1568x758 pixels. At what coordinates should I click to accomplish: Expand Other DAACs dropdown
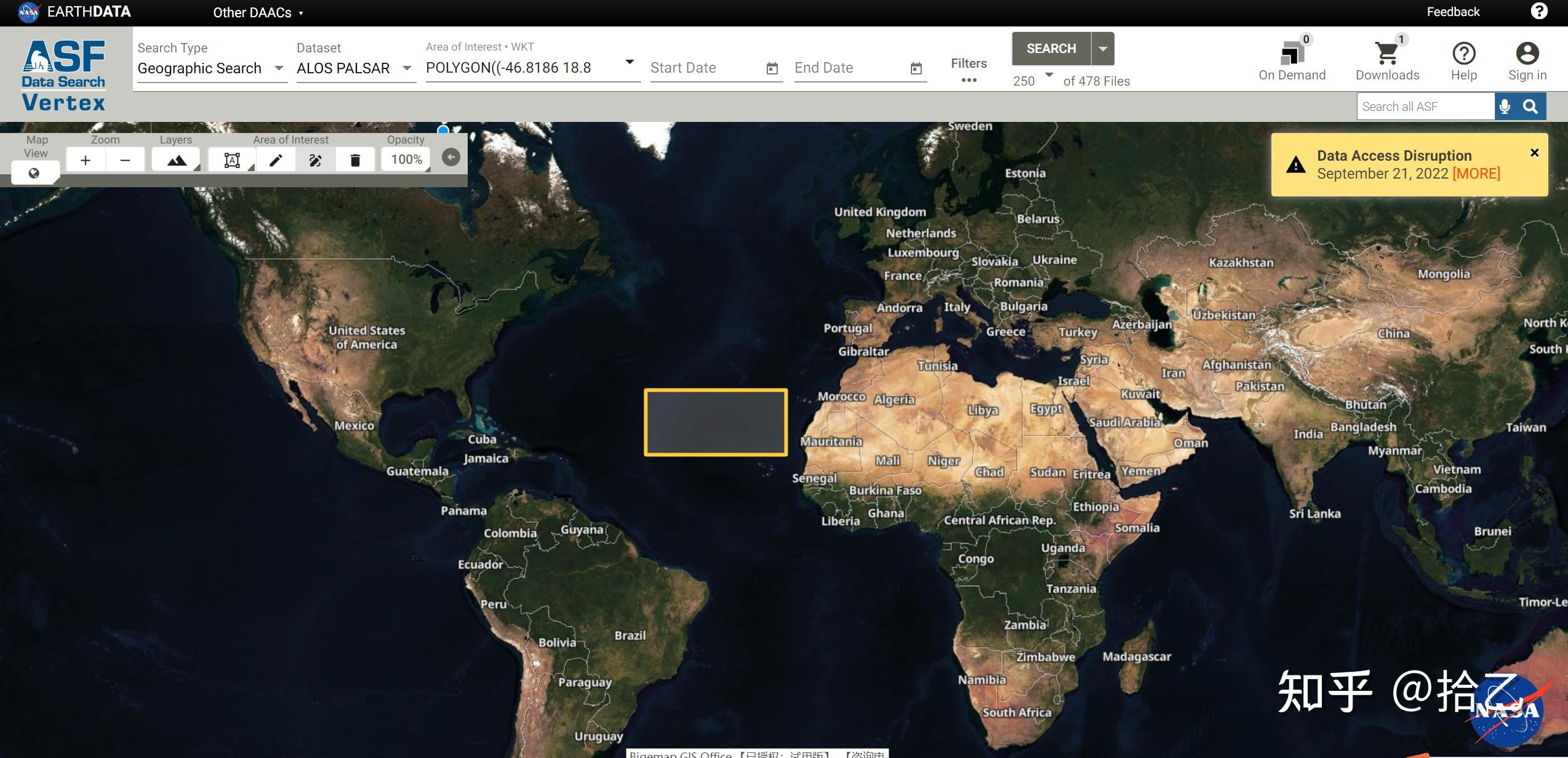[258, 12]
